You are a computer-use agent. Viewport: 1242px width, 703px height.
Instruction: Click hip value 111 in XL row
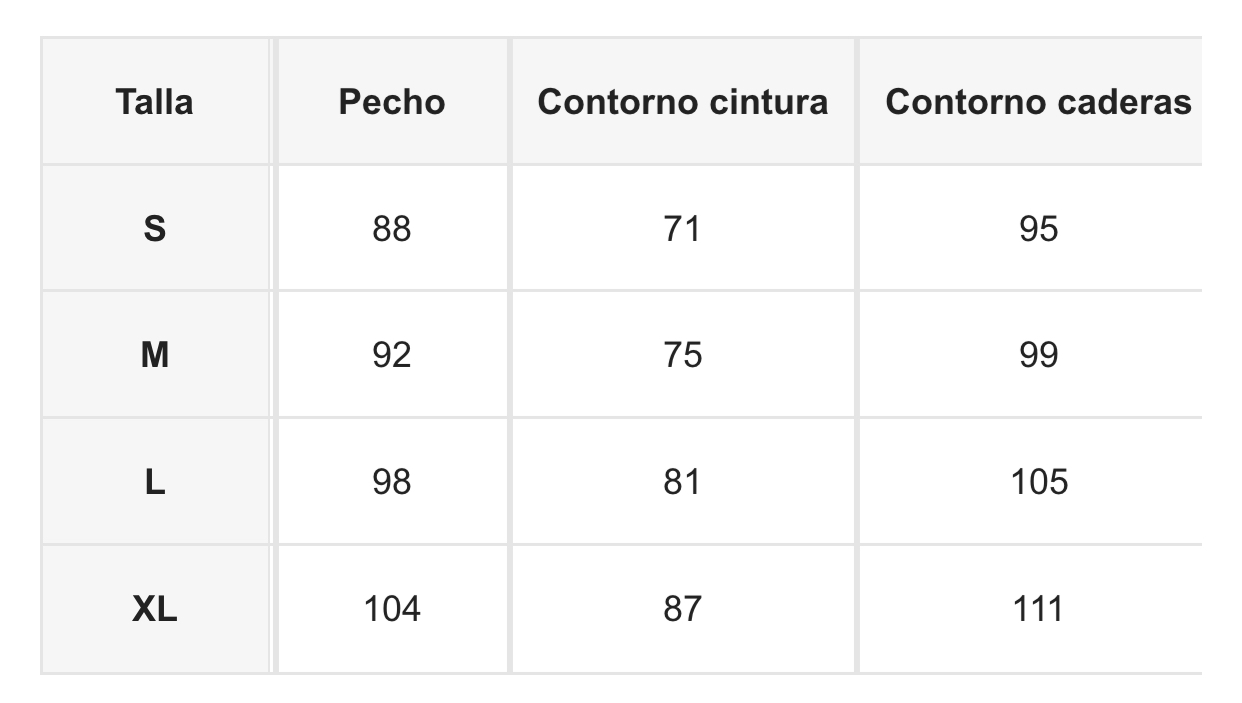point(1038,609)
